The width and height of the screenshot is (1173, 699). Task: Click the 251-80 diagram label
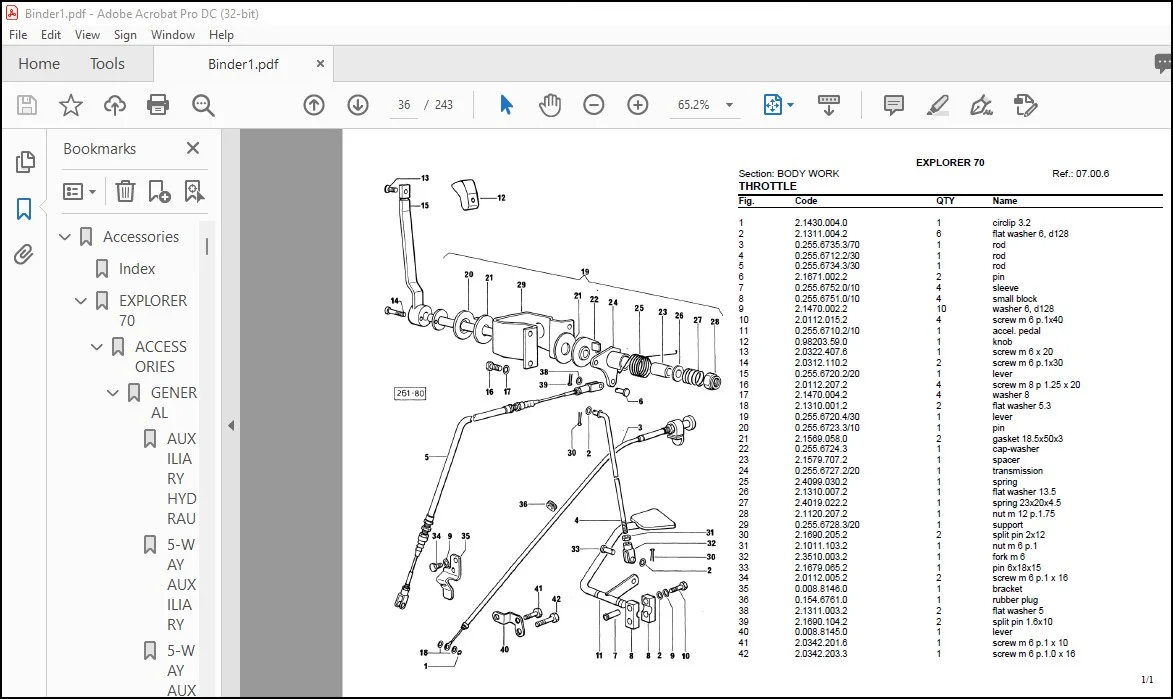click(x=410, y=393)
